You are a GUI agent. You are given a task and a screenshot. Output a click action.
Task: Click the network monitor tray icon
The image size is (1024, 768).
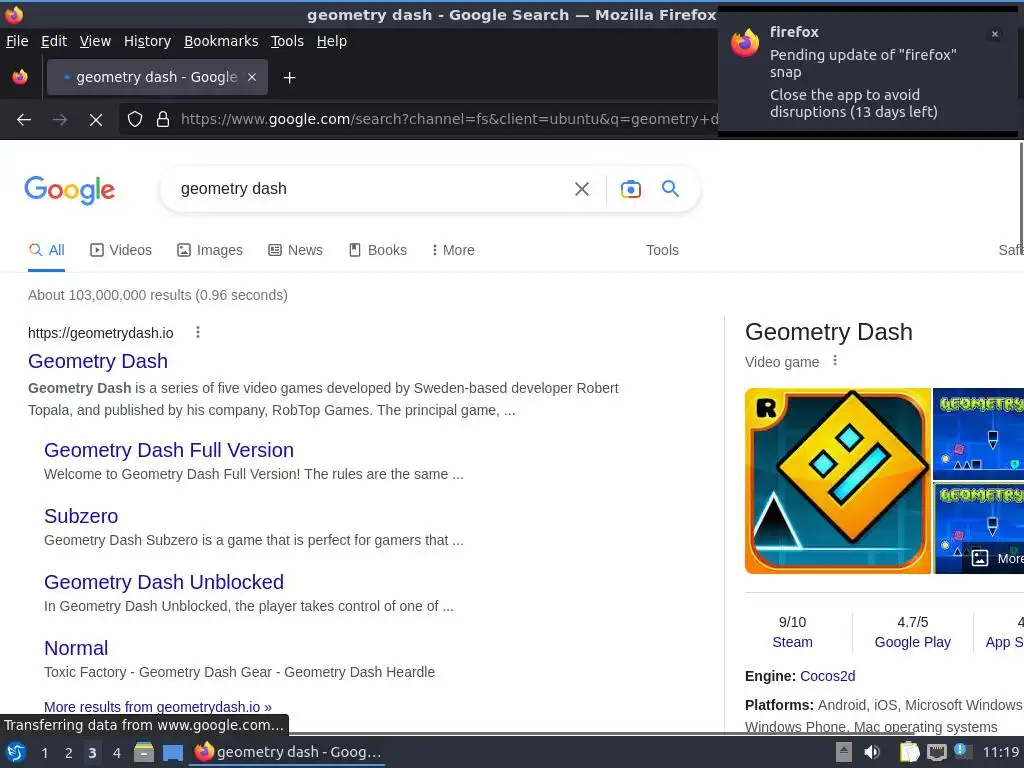pos(936,752)
